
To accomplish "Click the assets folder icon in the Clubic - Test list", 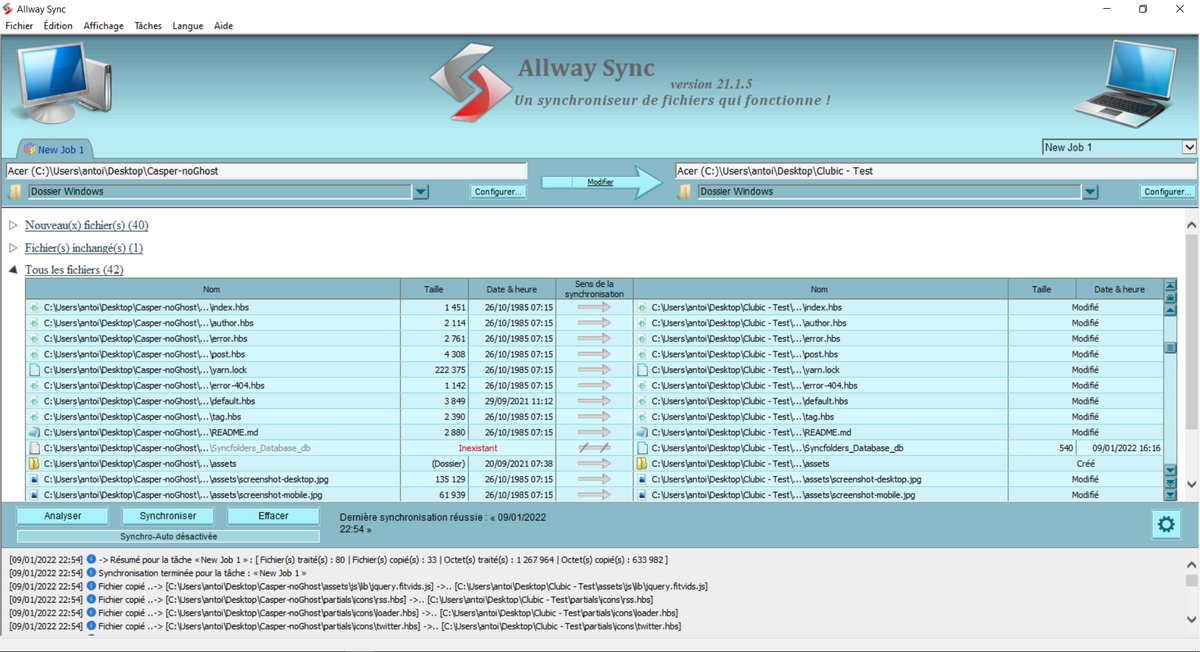I will point(642,464).
